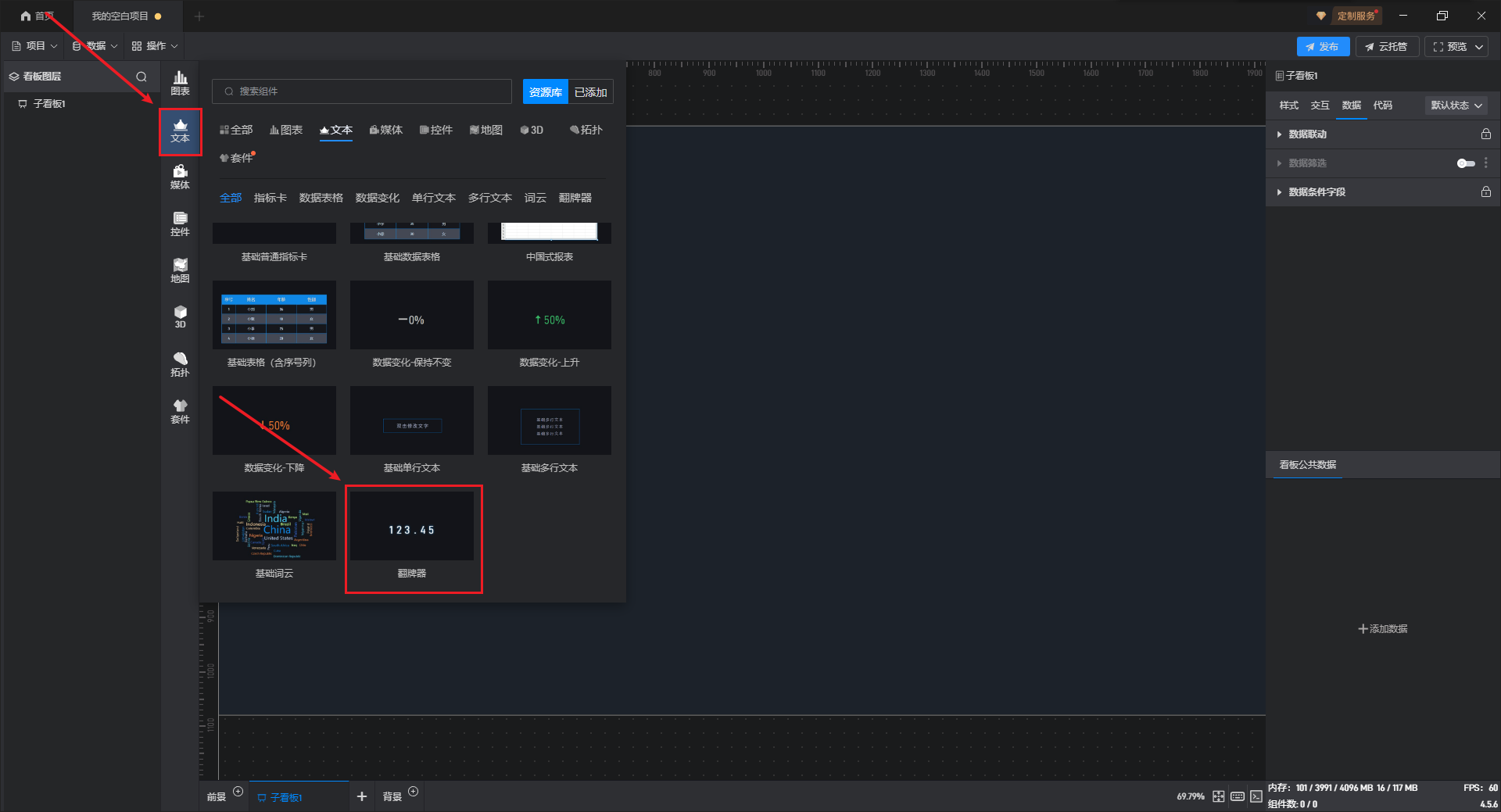
Task: Open the 3D components sidebar icon
Action: (180, 317)
